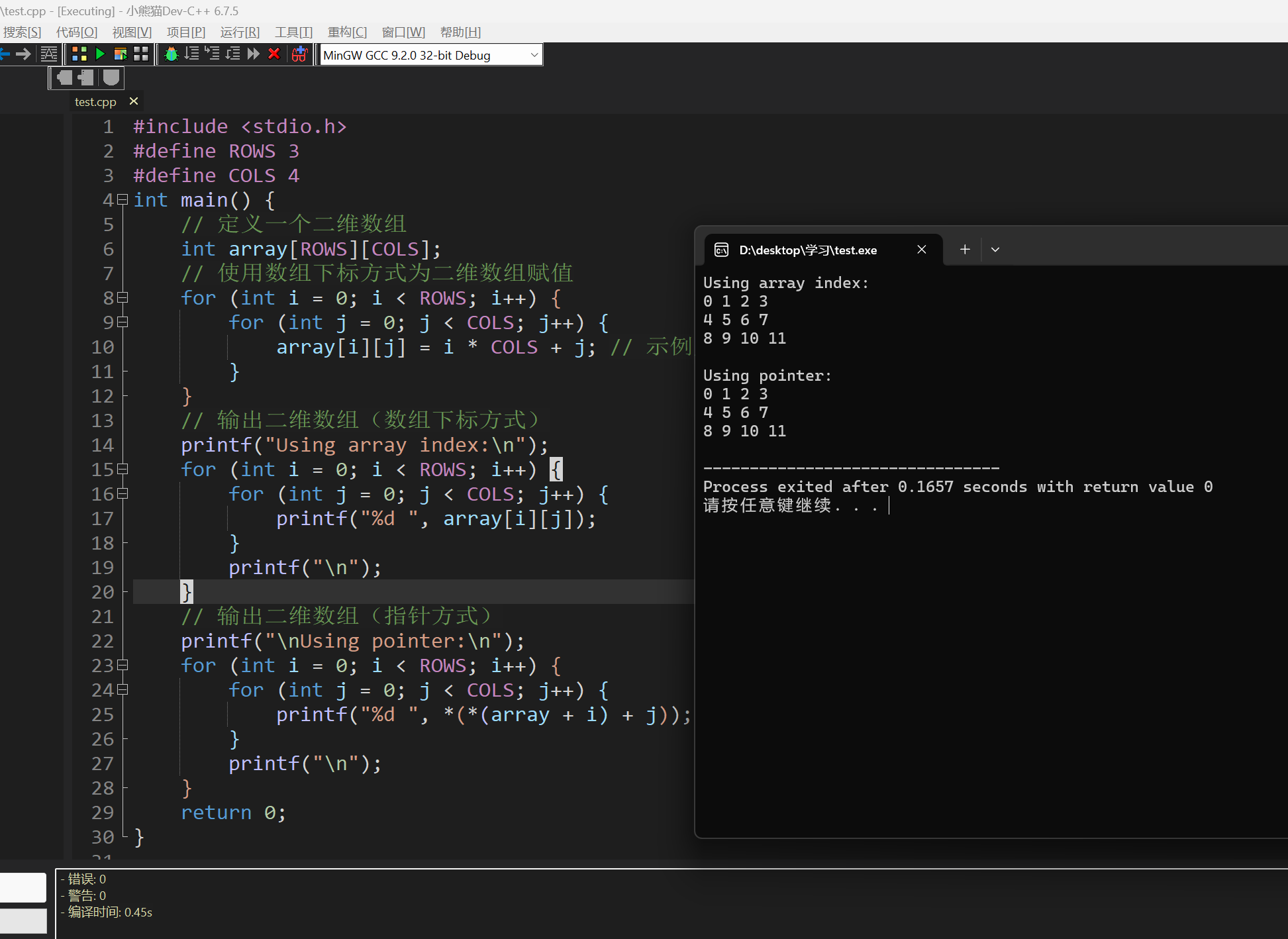Click the terminal icon in console tab
The width and height of the screenshot is (1288, 939).
click(x=722, y=250)
